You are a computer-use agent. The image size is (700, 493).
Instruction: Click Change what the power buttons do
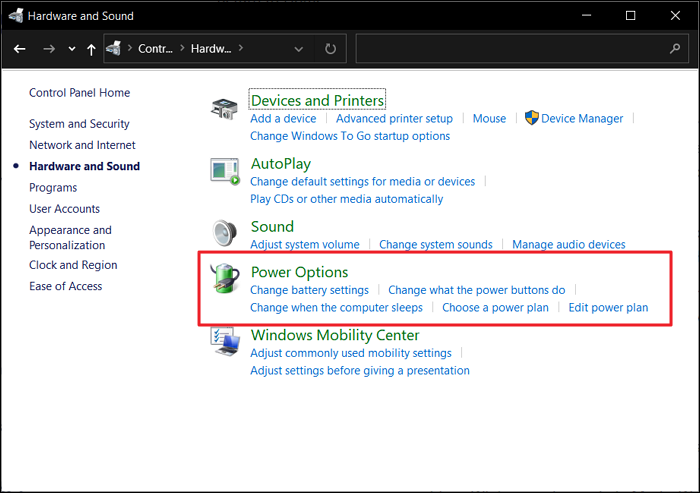click(x=476, y=290)
